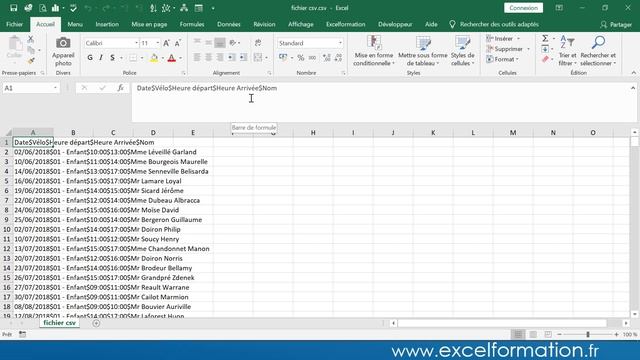Open Rechercher et sélectionner magnifier
This screenshot has width=640, height=360.
tap(598, 51)
